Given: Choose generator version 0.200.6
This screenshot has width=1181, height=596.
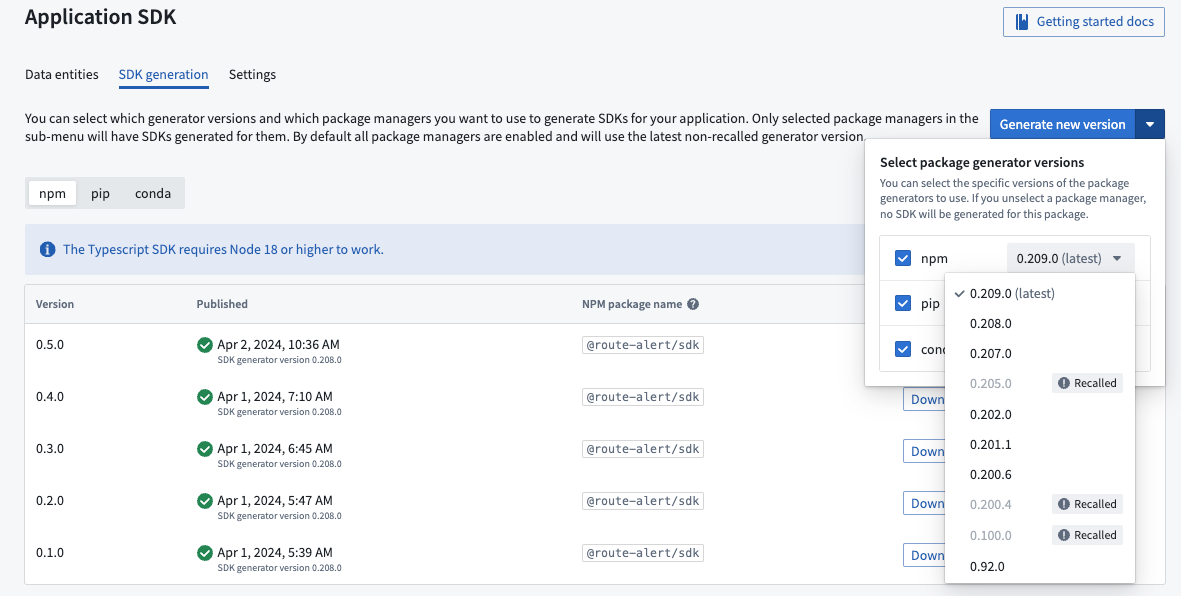Looking at the screenshot, I should 1039,475.
